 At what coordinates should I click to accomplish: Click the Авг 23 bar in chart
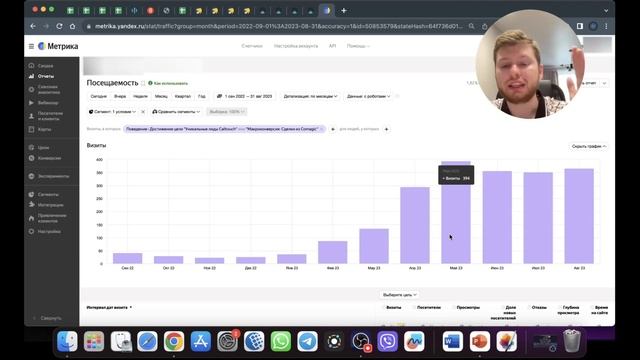579,216
